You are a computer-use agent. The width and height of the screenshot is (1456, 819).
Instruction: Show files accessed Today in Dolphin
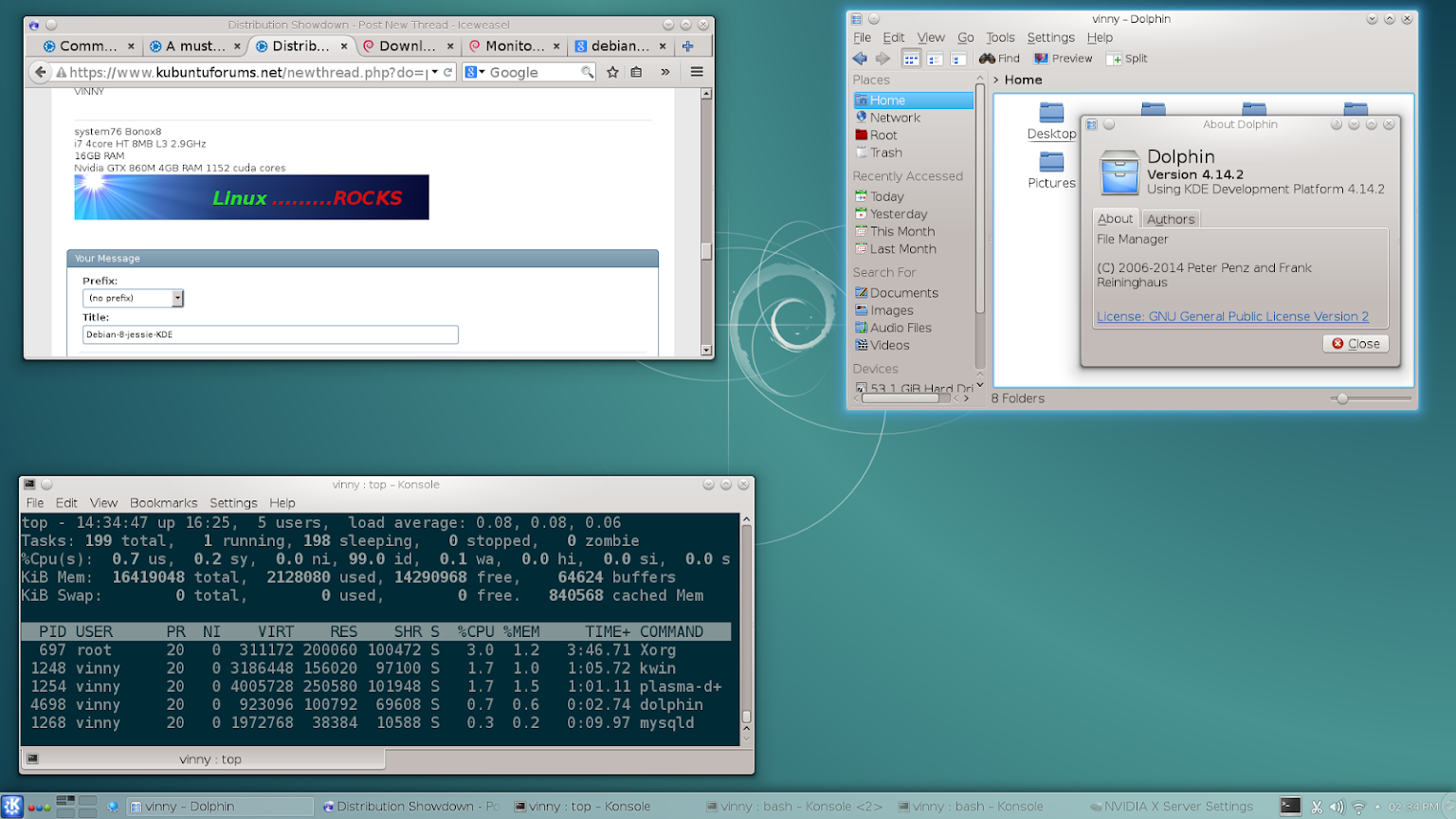point(913,197)
